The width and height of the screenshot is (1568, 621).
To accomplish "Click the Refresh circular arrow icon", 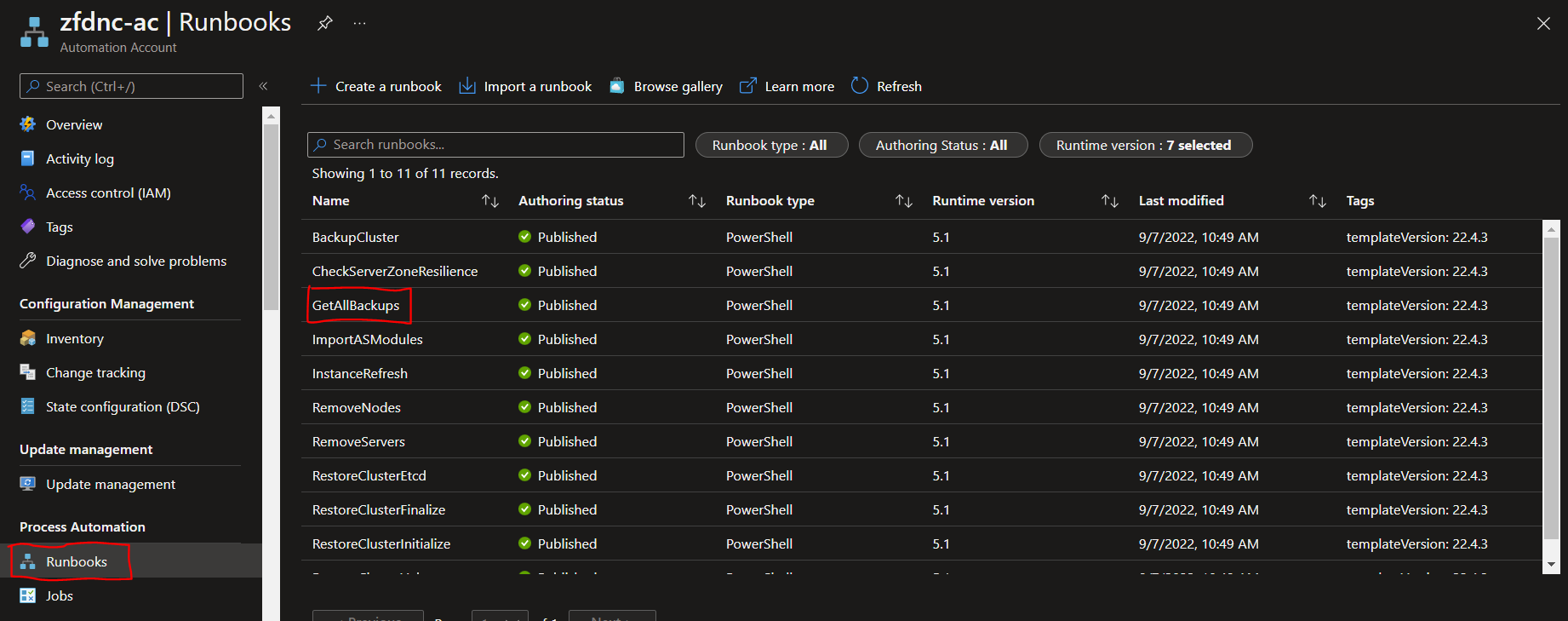I will pos(860,86).
